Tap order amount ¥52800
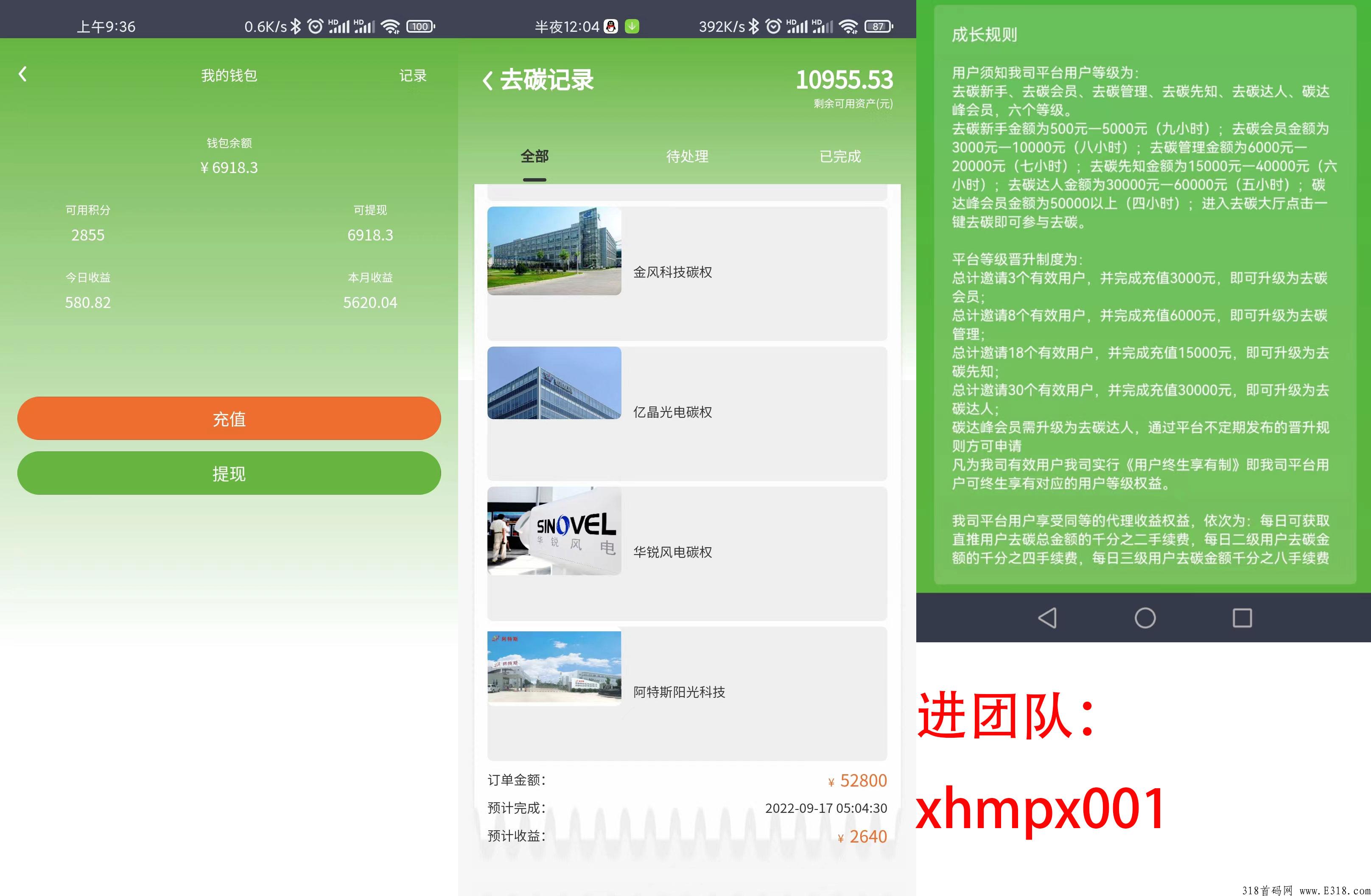 857,780
